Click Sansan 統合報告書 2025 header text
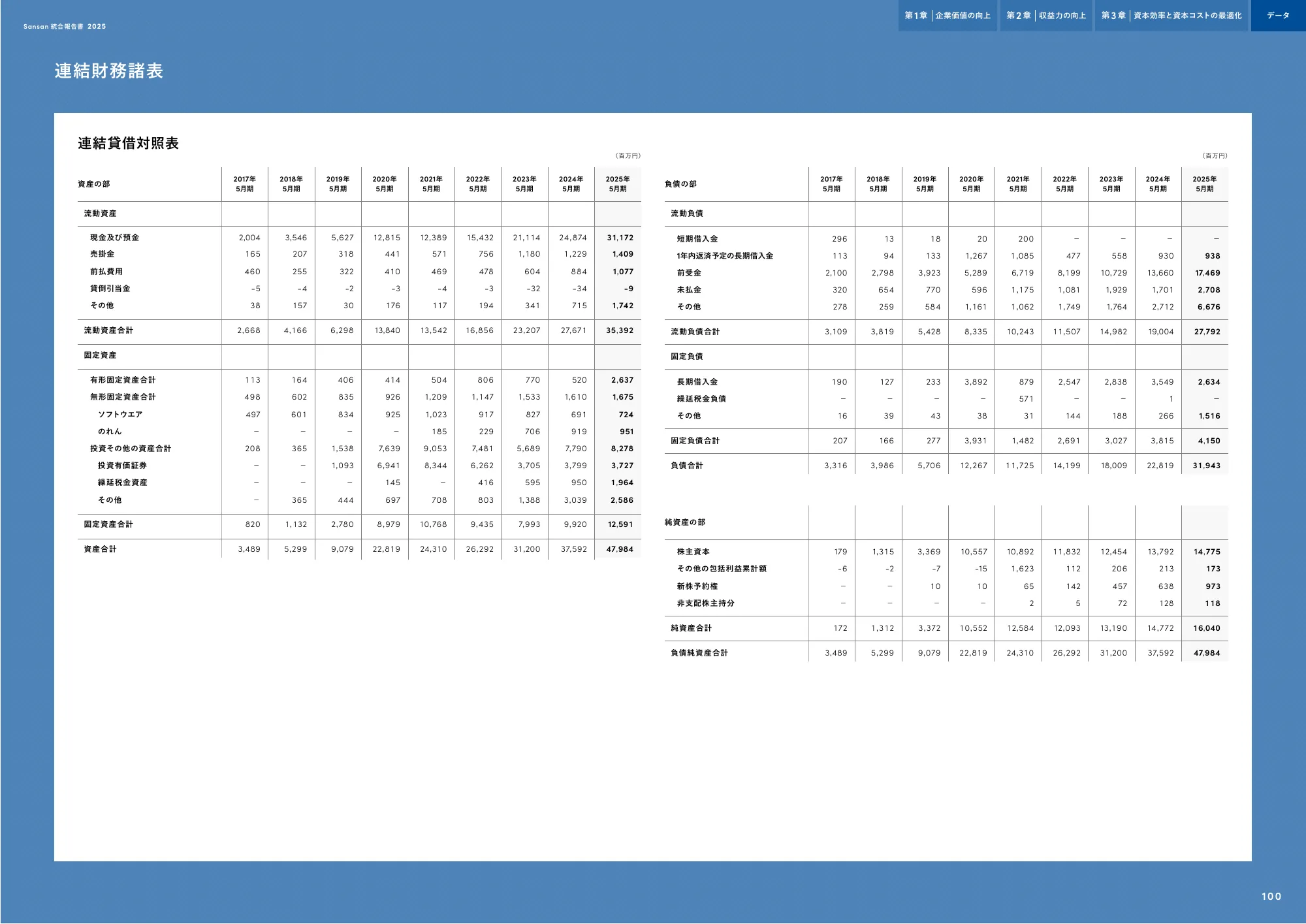The width and height of the screenshot is (1306, 924). pos(64,27)
